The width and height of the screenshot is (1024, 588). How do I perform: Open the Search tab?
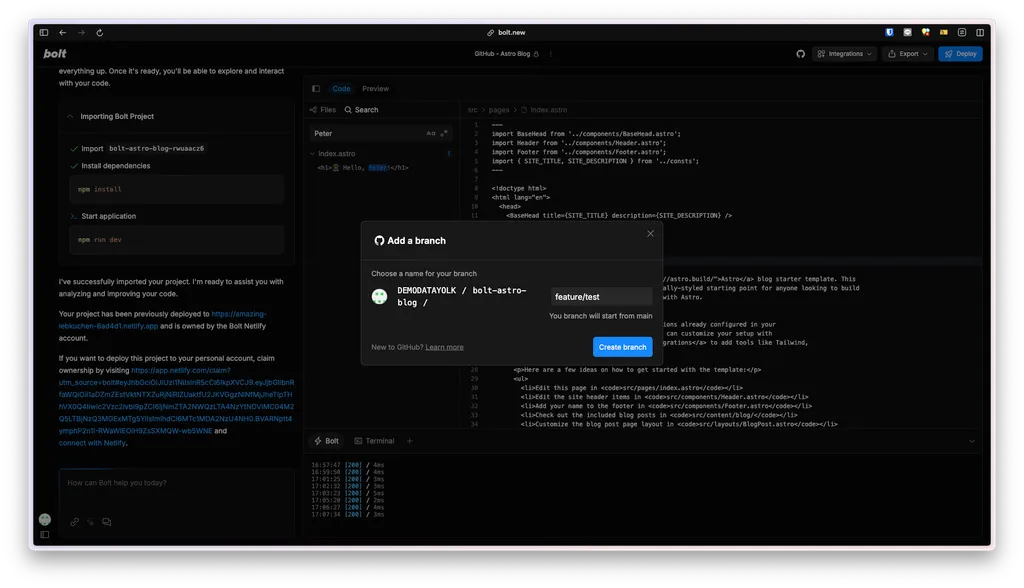362,110
